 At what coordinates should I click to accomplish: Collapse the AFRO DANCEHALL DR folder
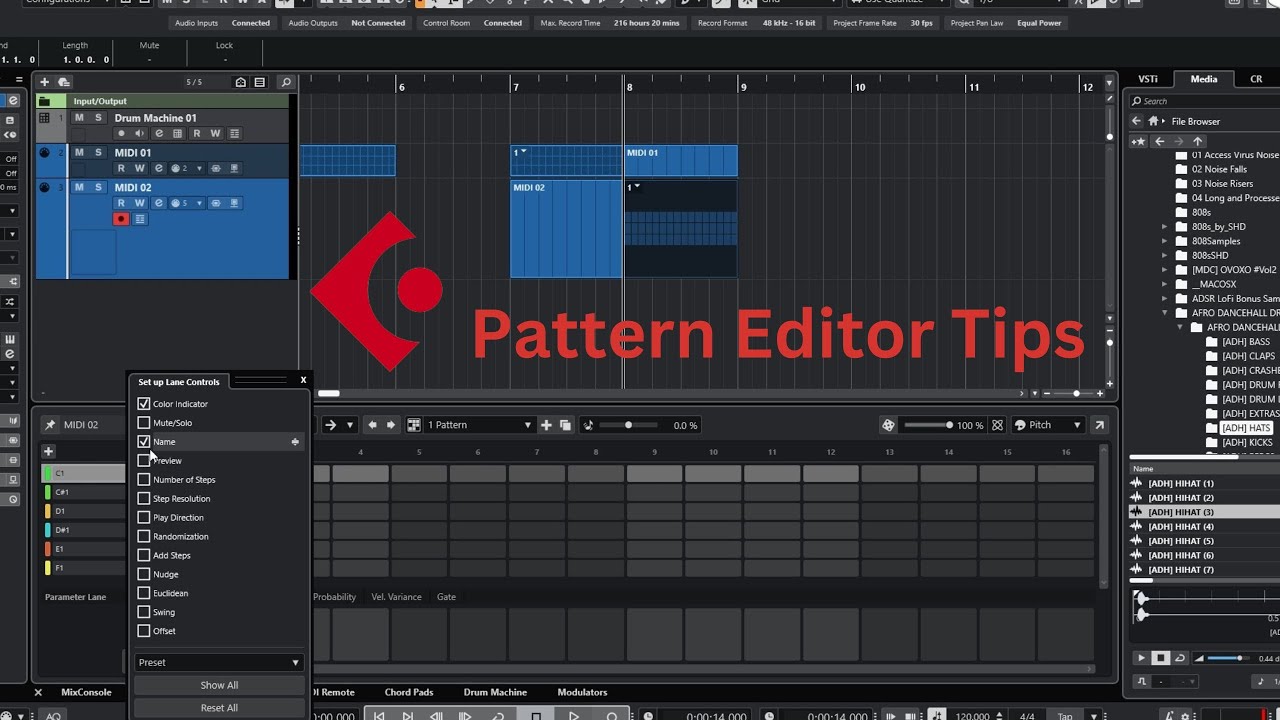(x=1164, y=313)
